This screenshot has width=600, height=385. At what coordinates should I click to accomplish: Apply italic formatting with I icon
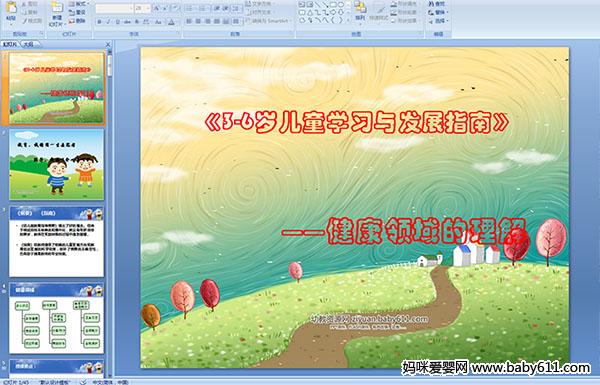[x=108, y=22]
